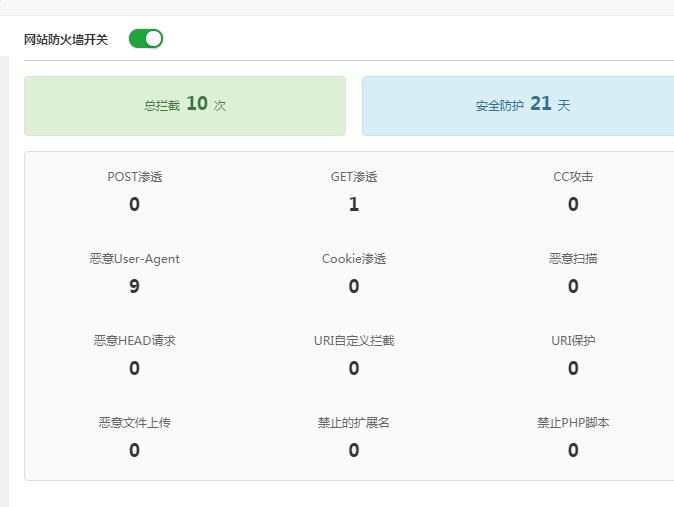The width and height of the screenshot is (674, 507).
Task: Toggle the 网站防火墙开关 switch off
Action: (x=146, y=39)
